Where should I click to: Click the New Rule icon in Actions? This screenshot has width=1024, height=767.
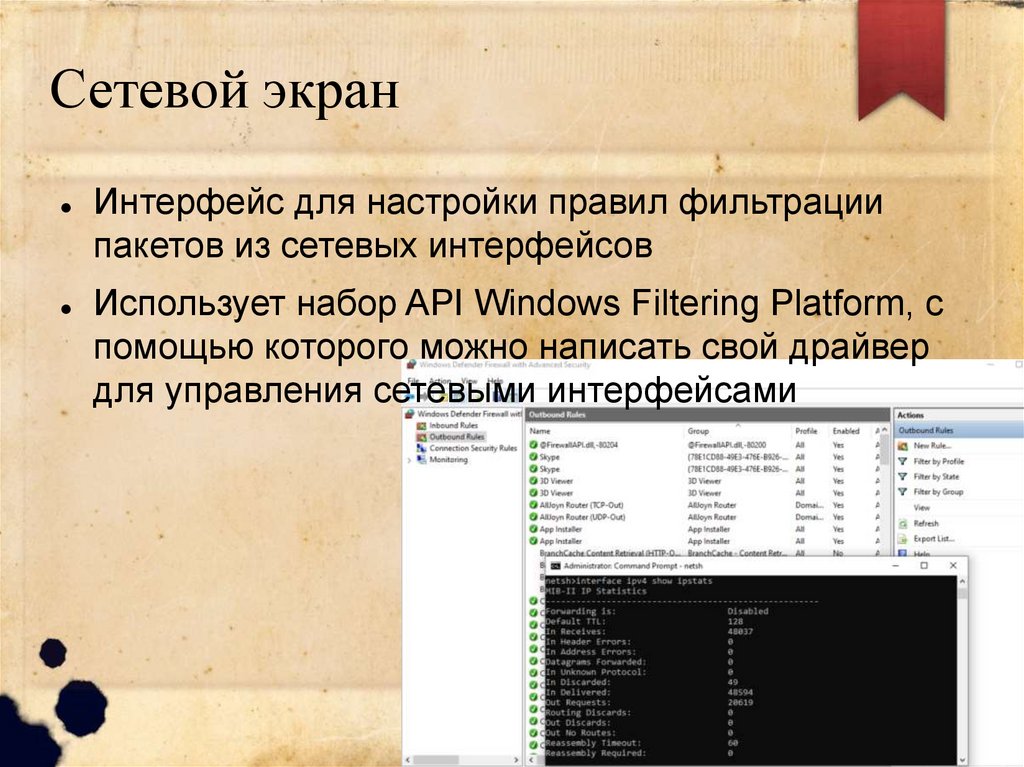pos(903,446)
